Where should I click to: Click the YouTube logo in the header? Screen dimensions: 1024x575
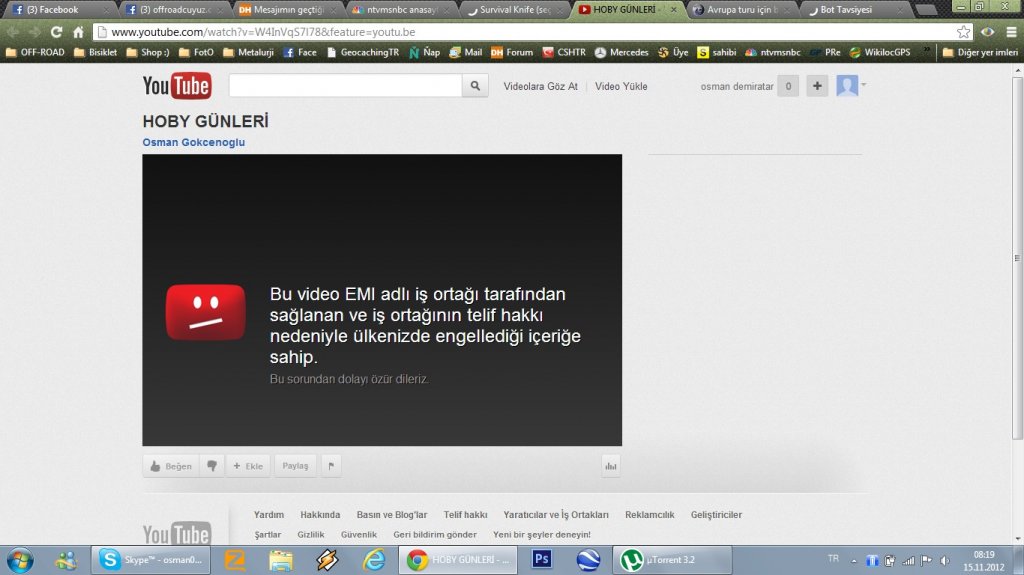tap(176, 86)
